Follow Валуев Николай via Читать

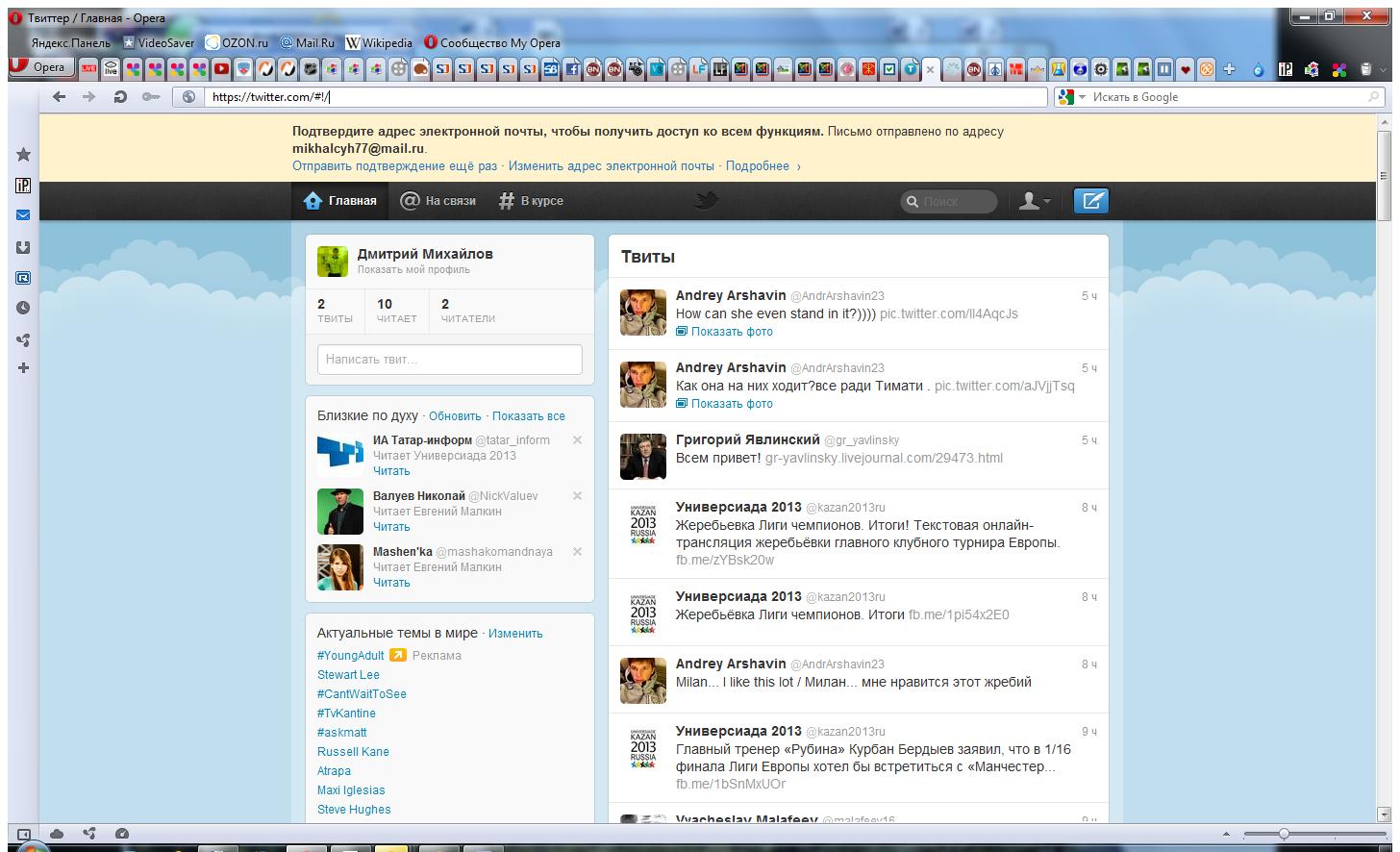pyautogui.click(x=391, y=527)
